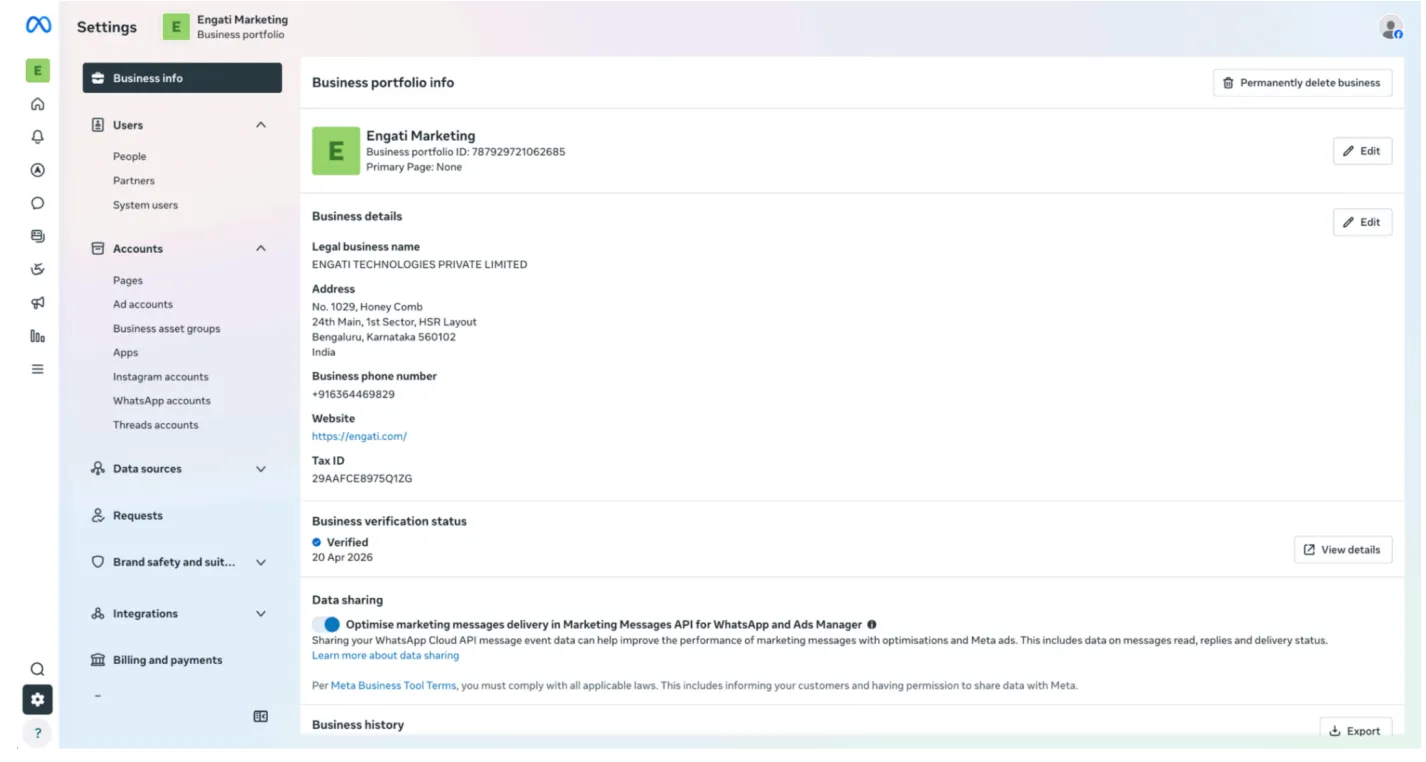
Task: Expand the Data sources section
Action: [261, 469]
